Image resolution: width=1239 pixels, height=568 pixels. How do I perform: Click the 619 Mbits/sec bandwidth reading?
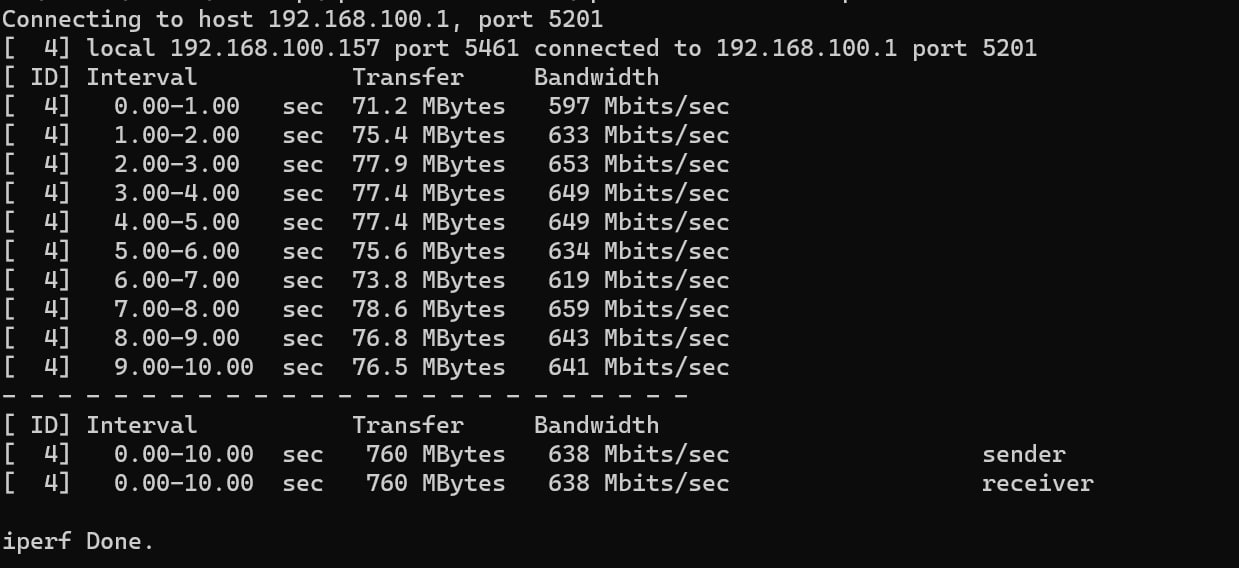[x=638, y=280]
